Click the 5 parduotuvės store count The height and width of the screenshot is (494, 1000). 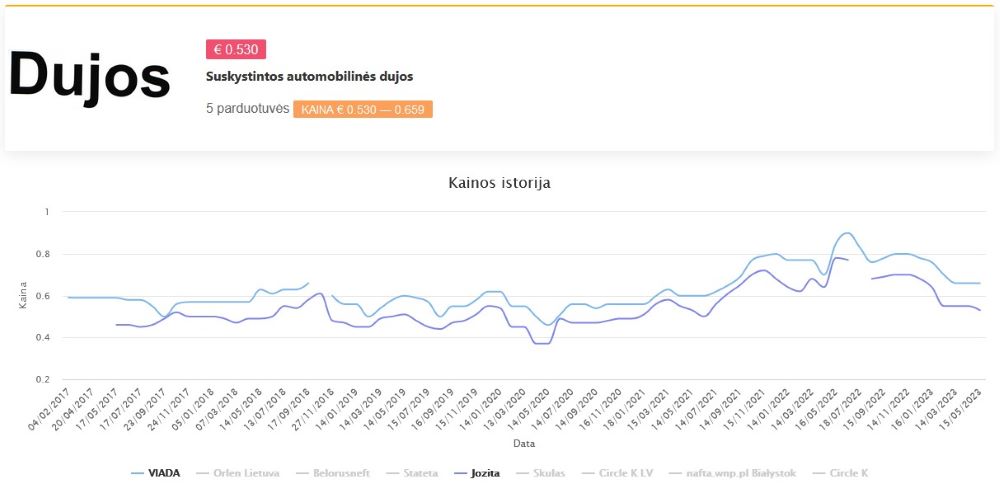tap(247, 109)
